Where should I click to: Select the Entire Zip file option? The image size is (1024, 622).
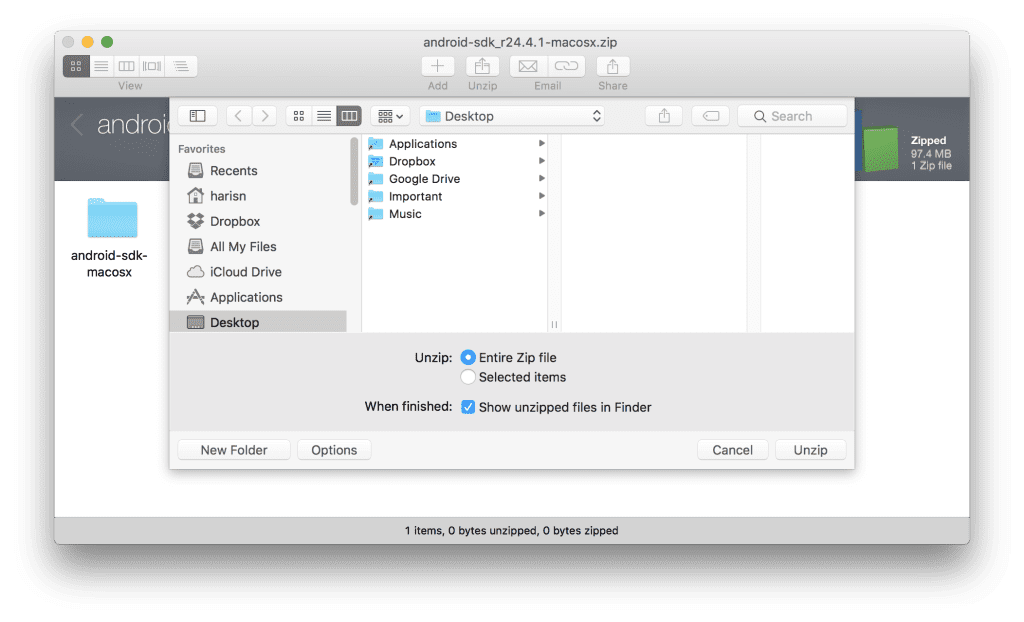(469, 357)
